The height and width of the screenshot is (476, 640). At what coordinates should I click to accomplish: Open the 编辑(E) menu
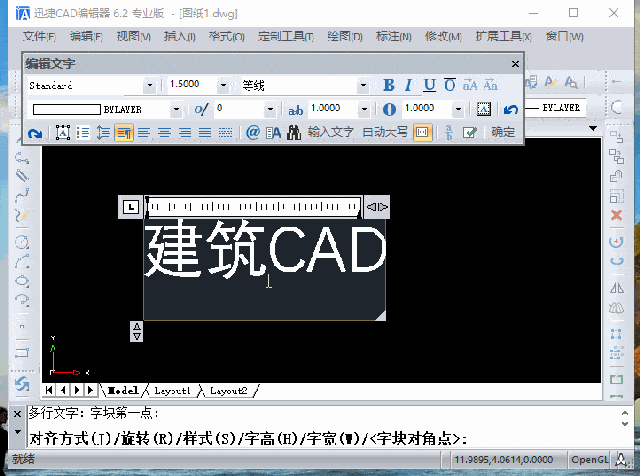86,36
